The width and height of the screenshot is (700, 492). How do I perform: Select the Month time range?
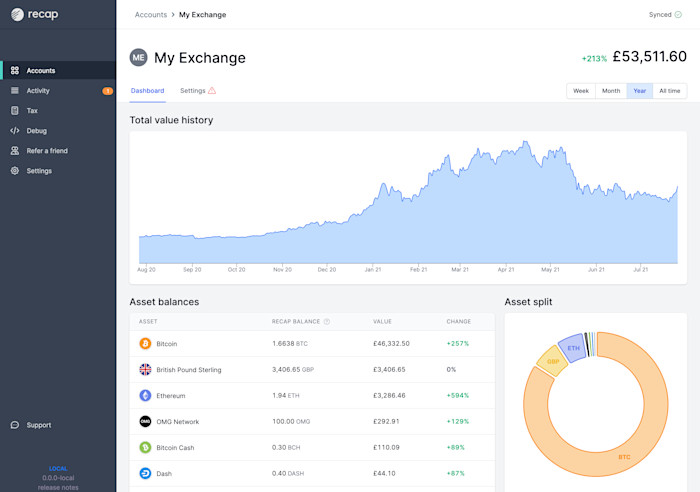(x=611, y=91)
